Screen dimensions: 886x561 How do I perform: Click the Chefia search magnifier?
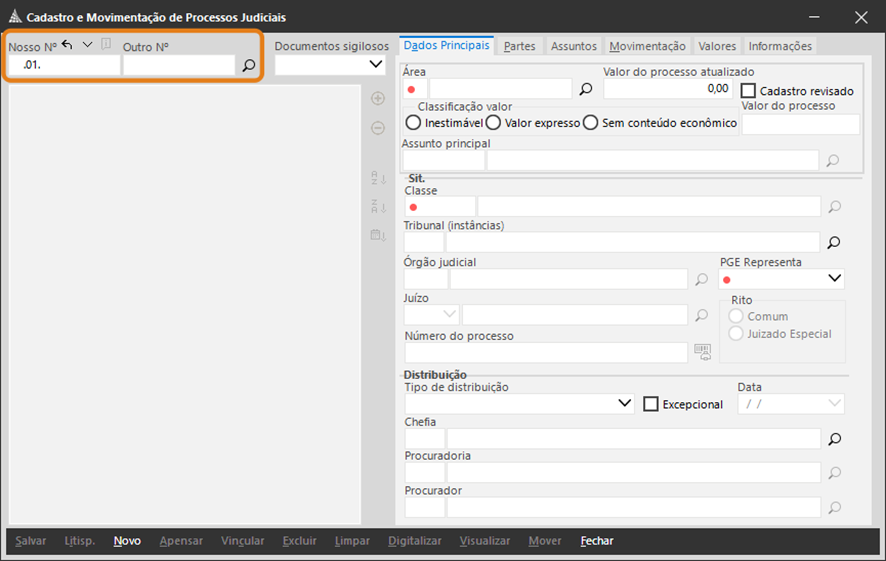coord(833,439)
